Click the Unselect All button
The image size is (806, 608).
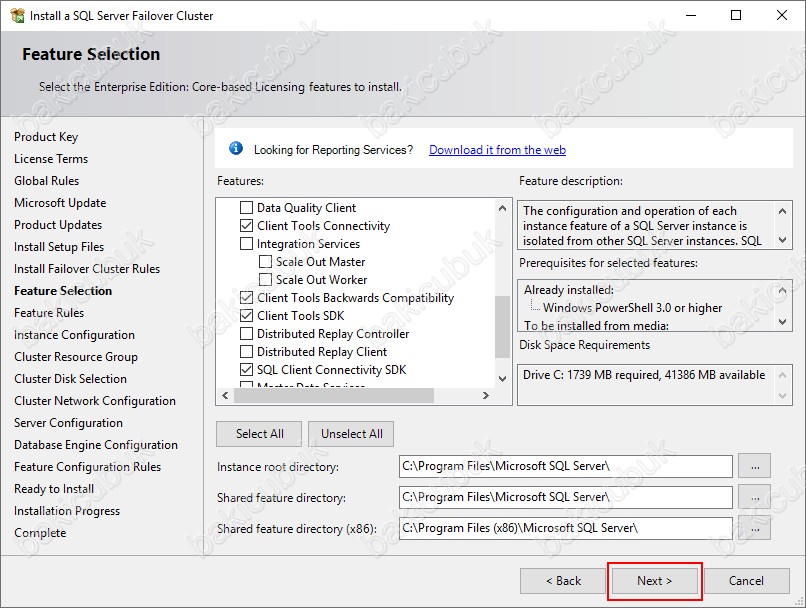[352, 434]
